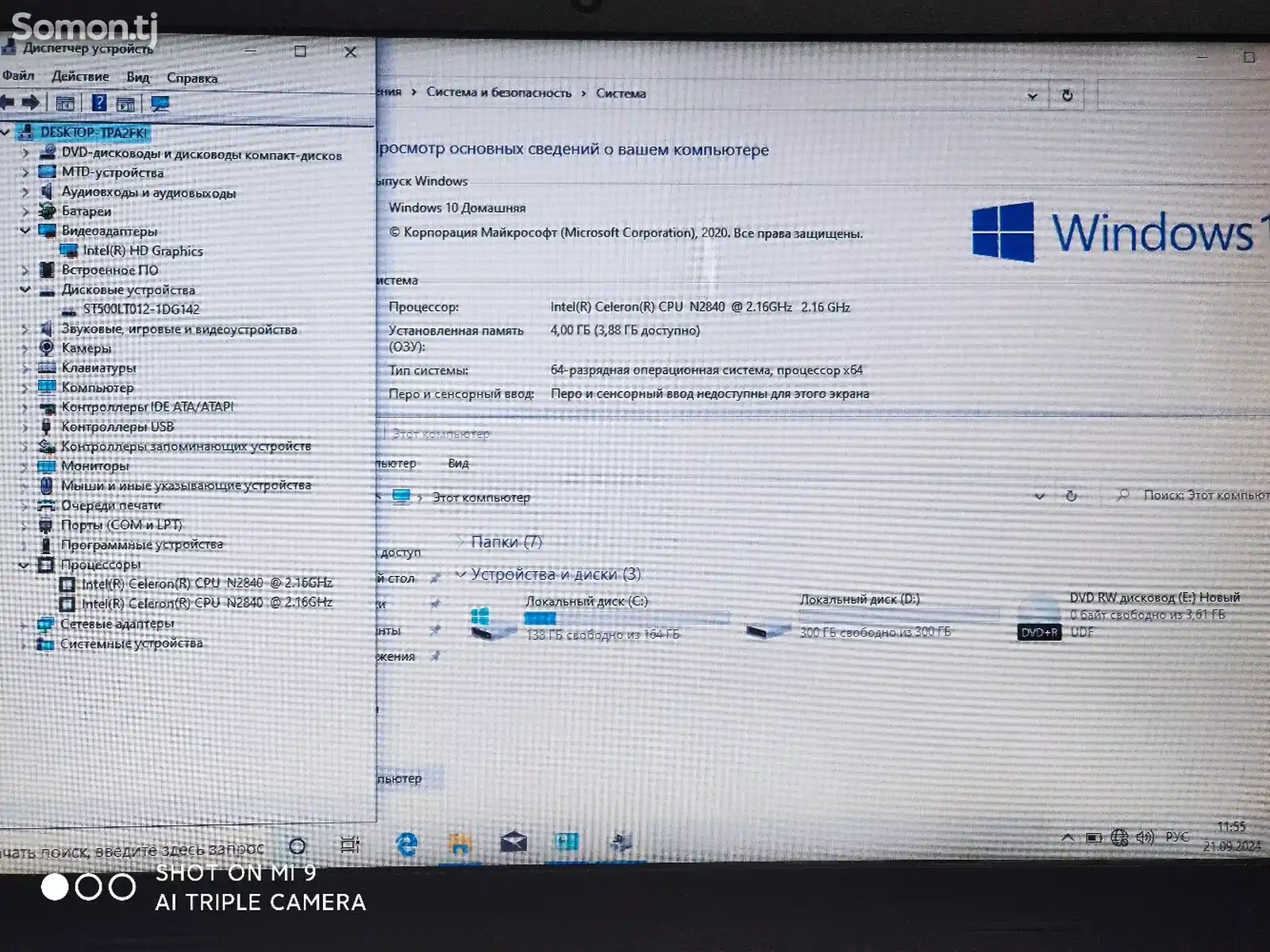
Task: Select Камеры category
Action: (x=86, y=348)
